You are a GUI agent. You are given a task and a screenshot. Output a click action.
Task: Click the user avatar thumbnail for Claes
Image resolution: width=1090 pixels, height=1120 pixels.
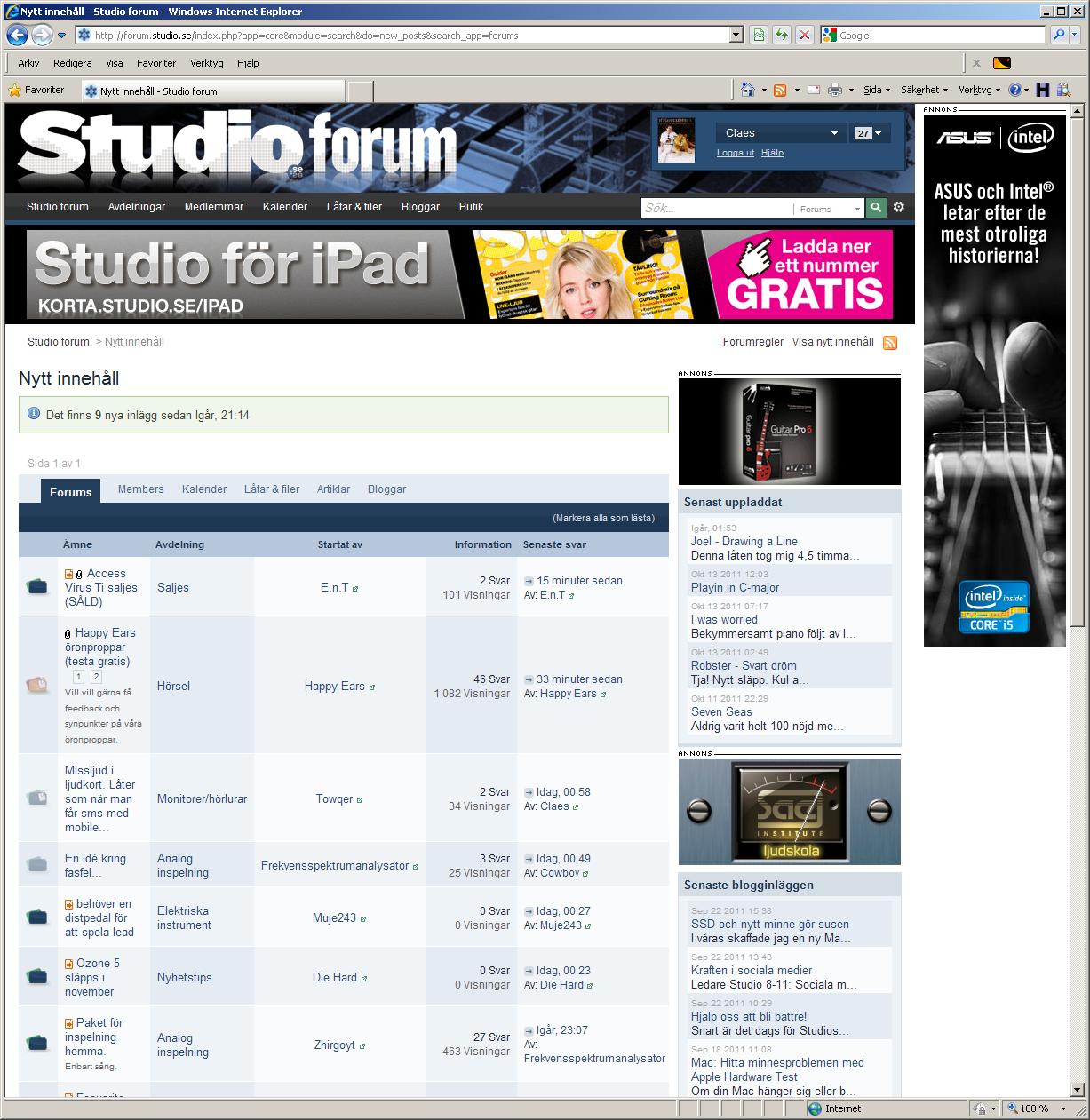click(676, 140)
